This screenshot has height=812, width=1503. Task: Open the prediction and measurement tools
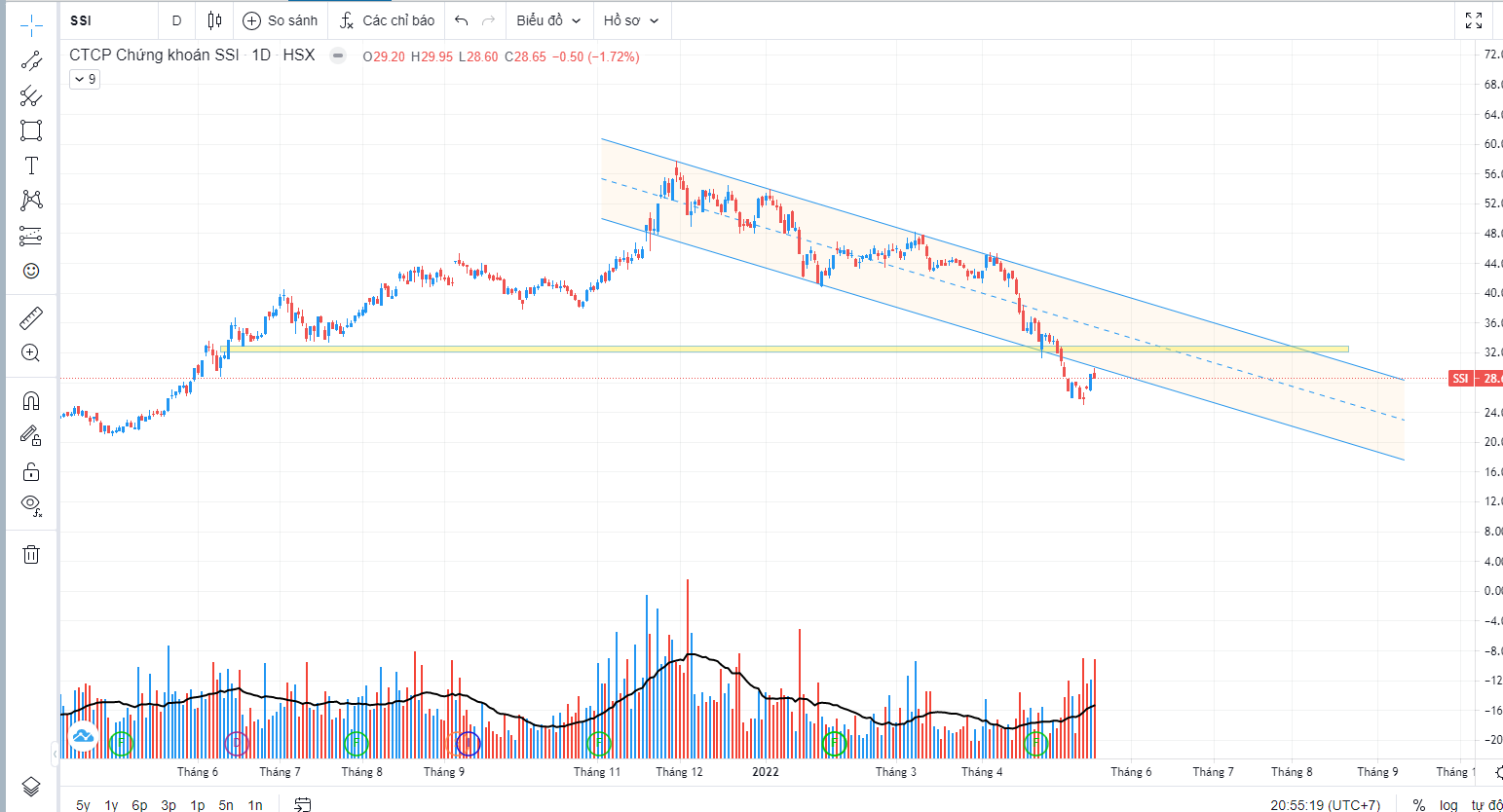31,236
